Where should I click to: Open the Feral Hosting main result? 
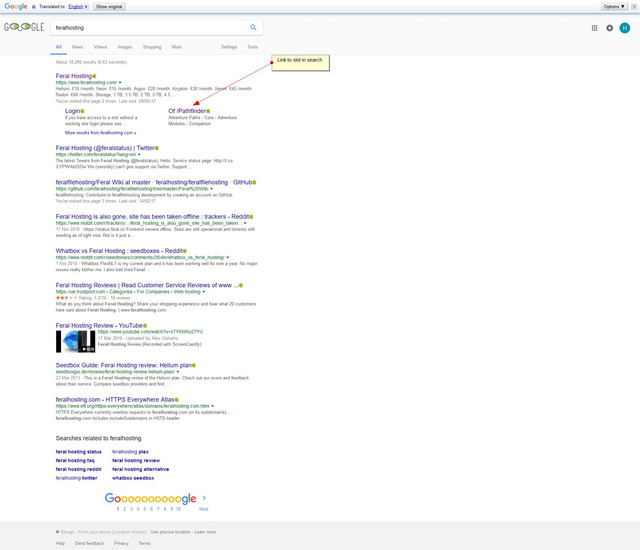point(74,76)
